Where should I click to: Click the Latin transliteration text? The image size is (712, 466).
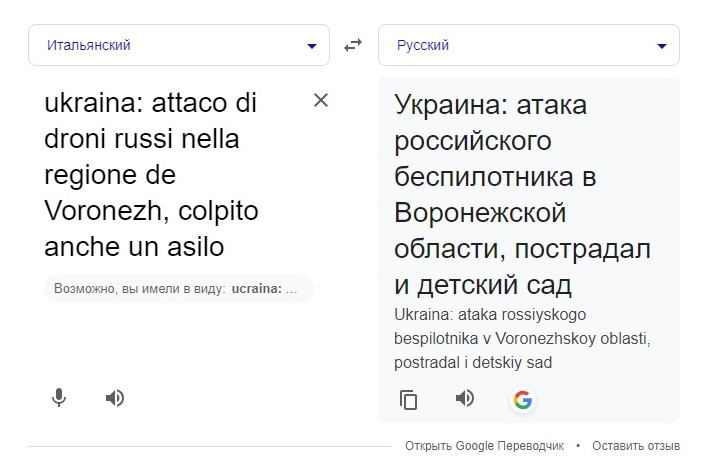point(522,338)
